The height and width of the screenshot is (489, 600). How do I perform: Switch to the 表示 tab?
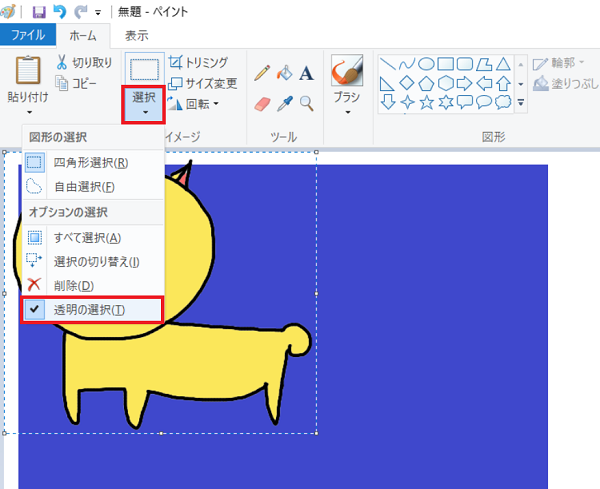point(137,36)
